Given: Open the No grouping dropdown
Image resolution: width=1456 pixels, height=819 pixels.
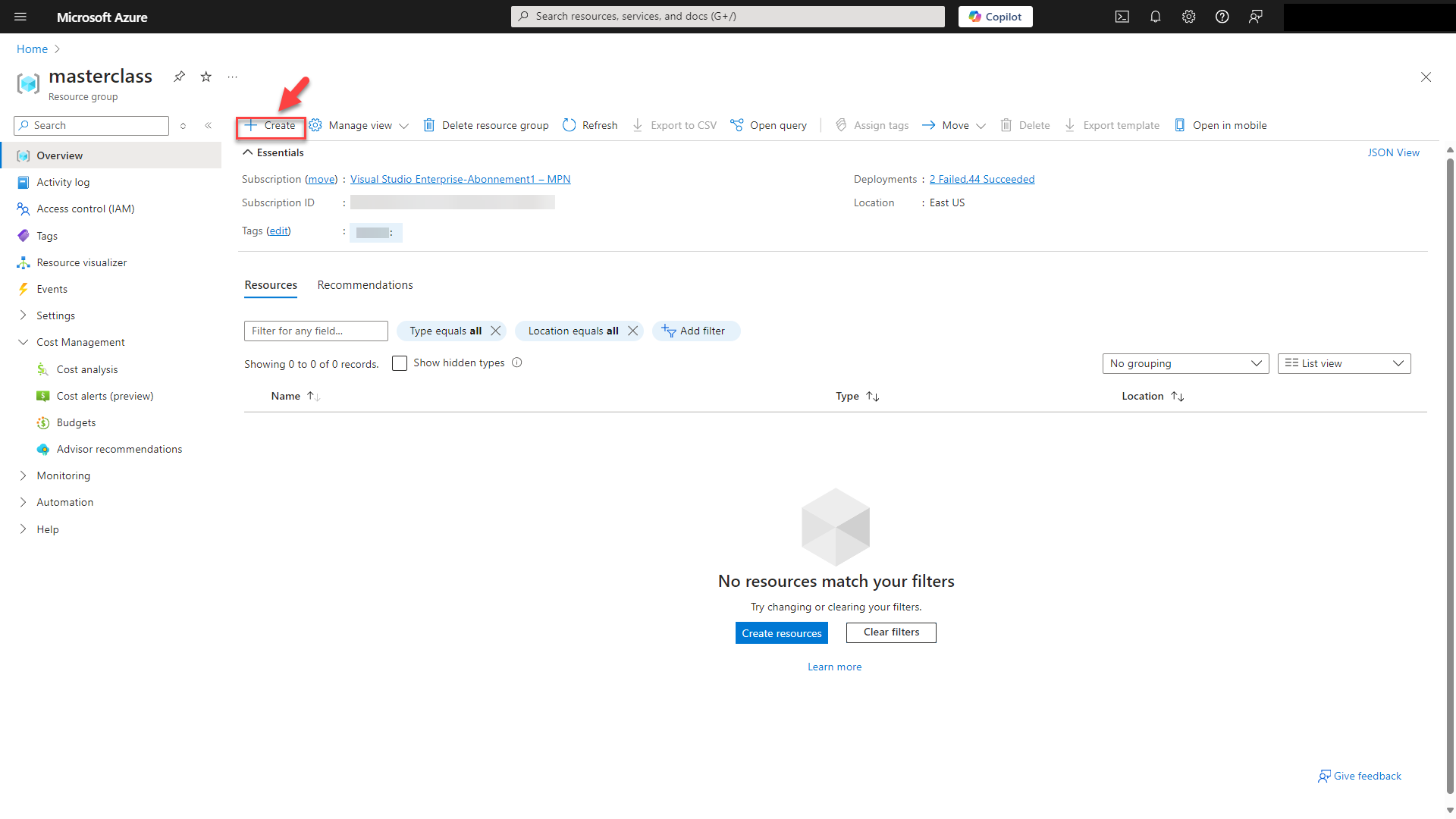Looking at the screenshot, I should (x=1185, y=363).
